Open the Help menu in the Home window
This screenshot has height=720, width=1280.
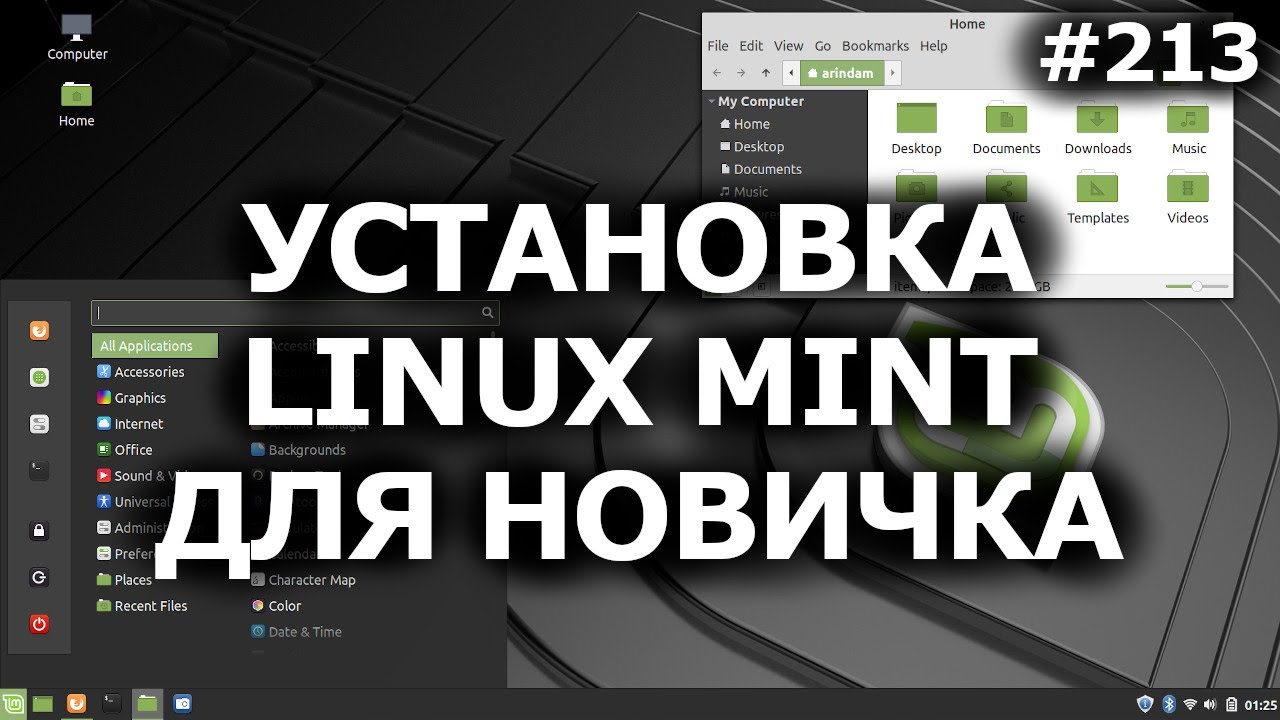pyautogui.click(x=933, y=46)
